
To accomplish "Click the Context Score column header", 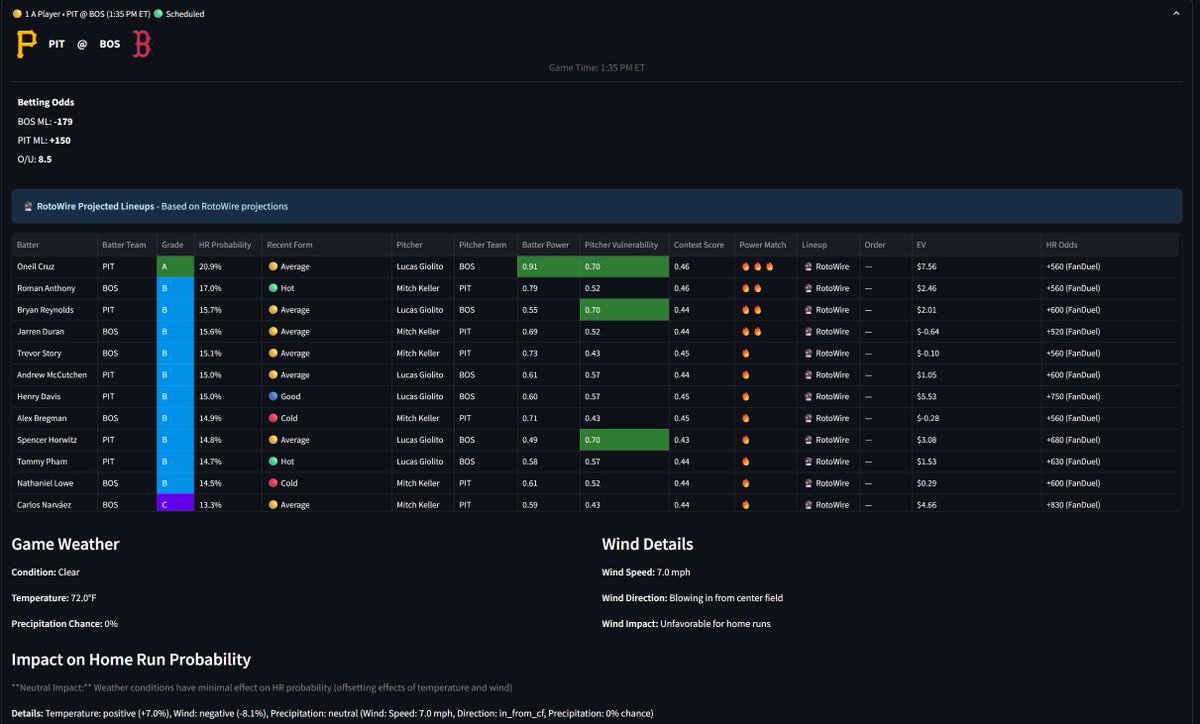I will point(701,245).
